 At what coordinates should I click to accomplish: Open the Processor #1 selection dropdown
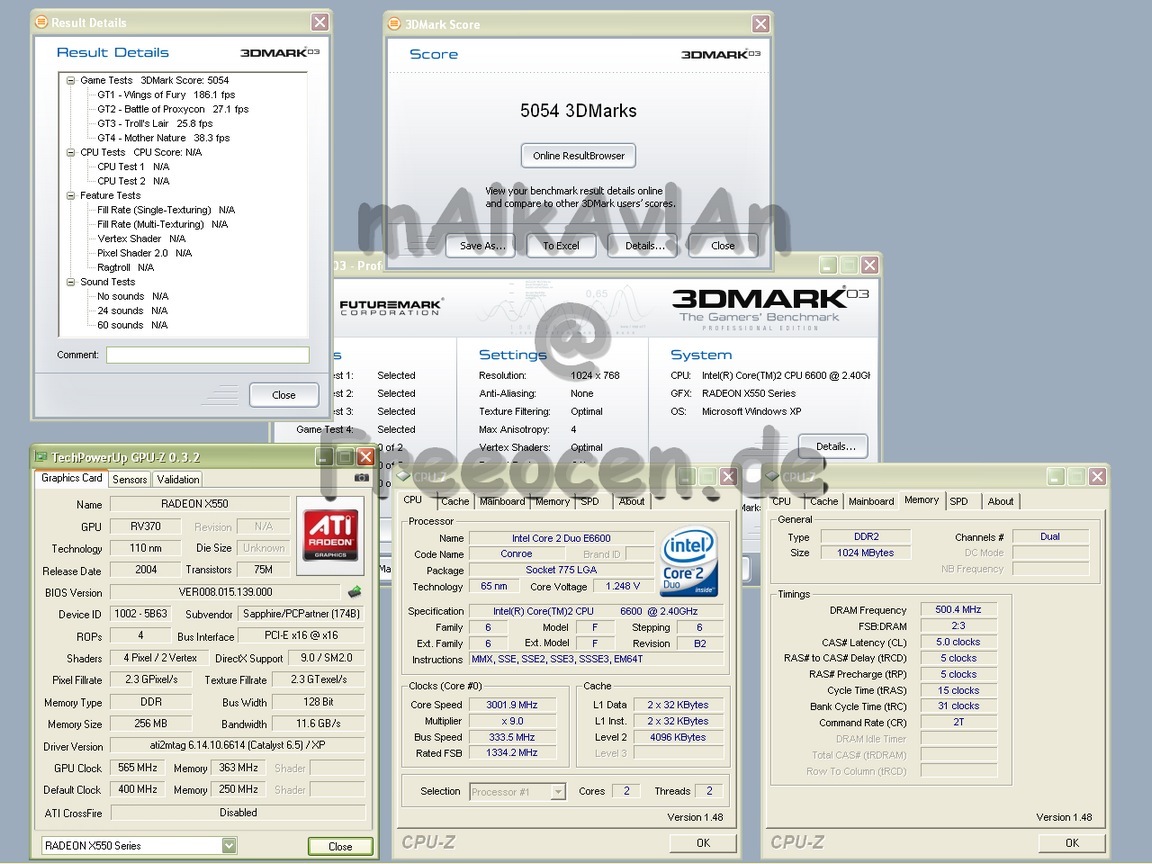(x=558, y=791)
